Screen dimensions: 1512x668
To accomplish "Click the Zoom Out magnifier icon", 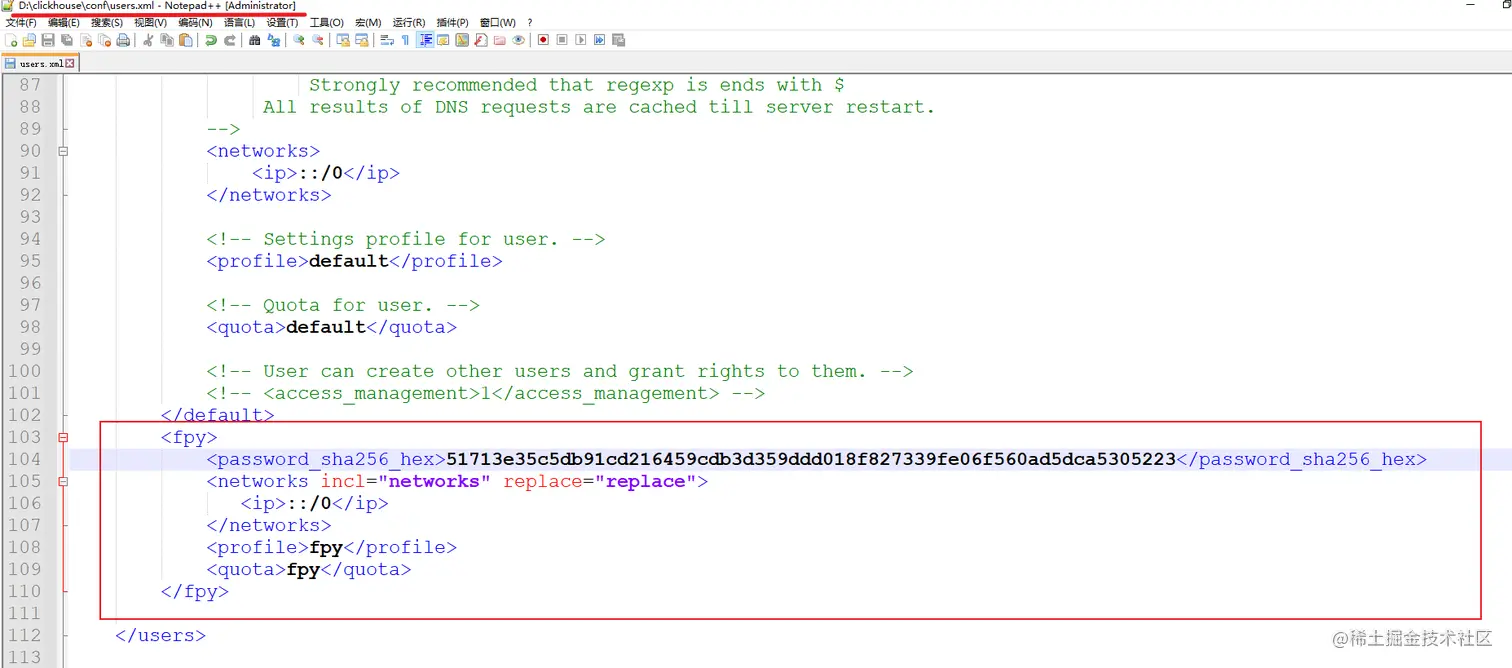I will point(318,40).
